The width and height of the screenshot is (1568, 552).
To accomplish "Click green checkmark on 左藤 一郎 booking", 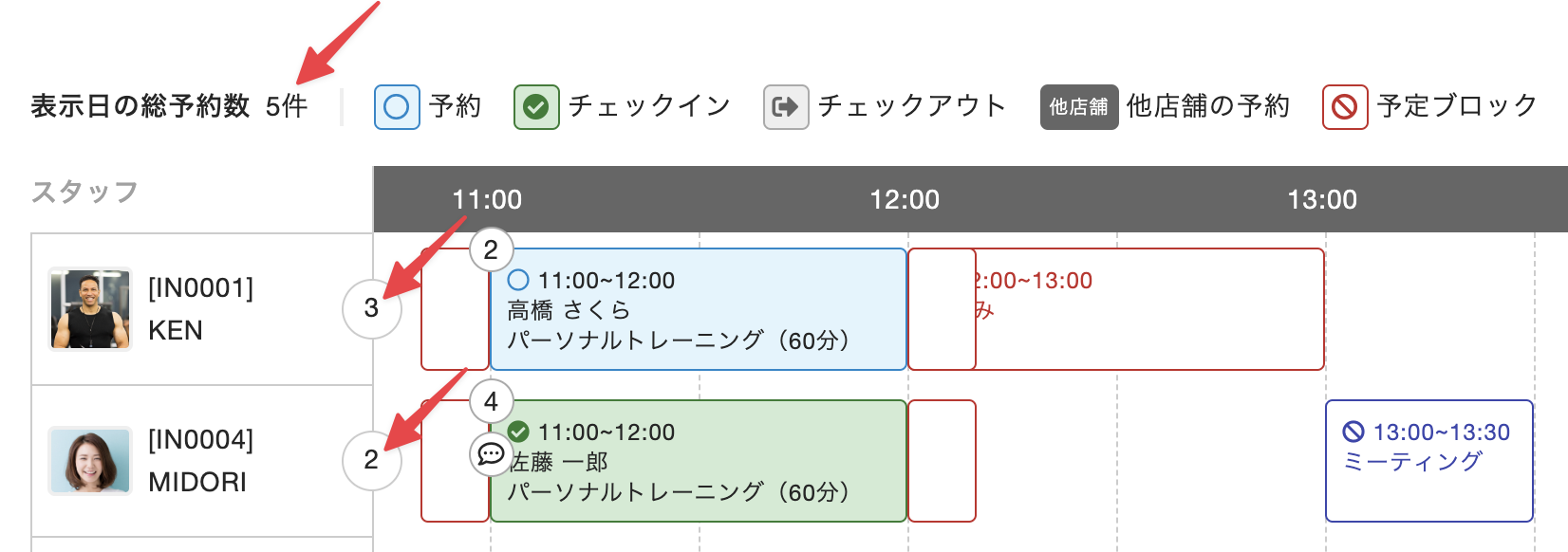I will pos(518,432).
